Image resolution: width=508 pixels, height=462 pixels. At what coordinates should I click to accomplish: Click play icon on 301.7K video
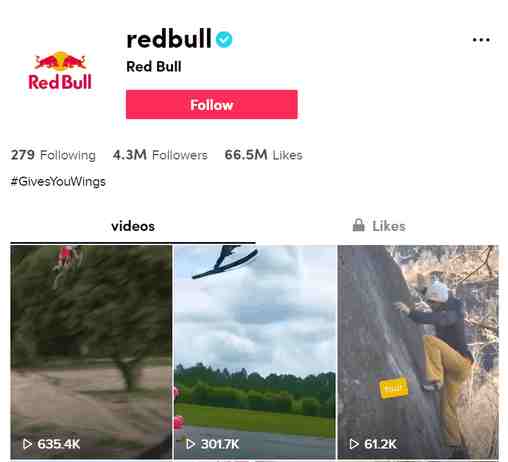(x=190, y=444)
